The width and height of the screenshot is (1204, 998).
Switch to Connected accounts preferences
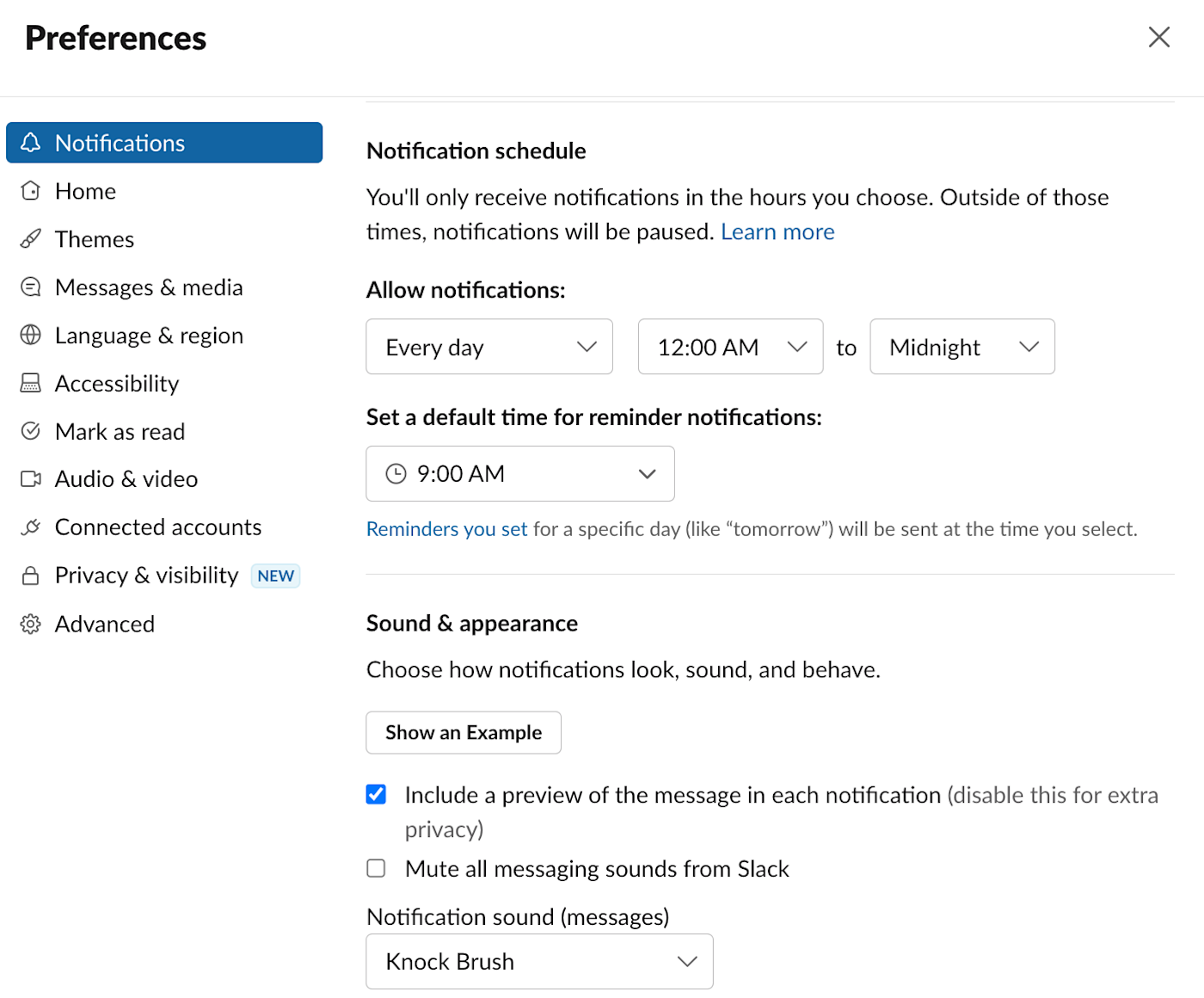[158, 527]
